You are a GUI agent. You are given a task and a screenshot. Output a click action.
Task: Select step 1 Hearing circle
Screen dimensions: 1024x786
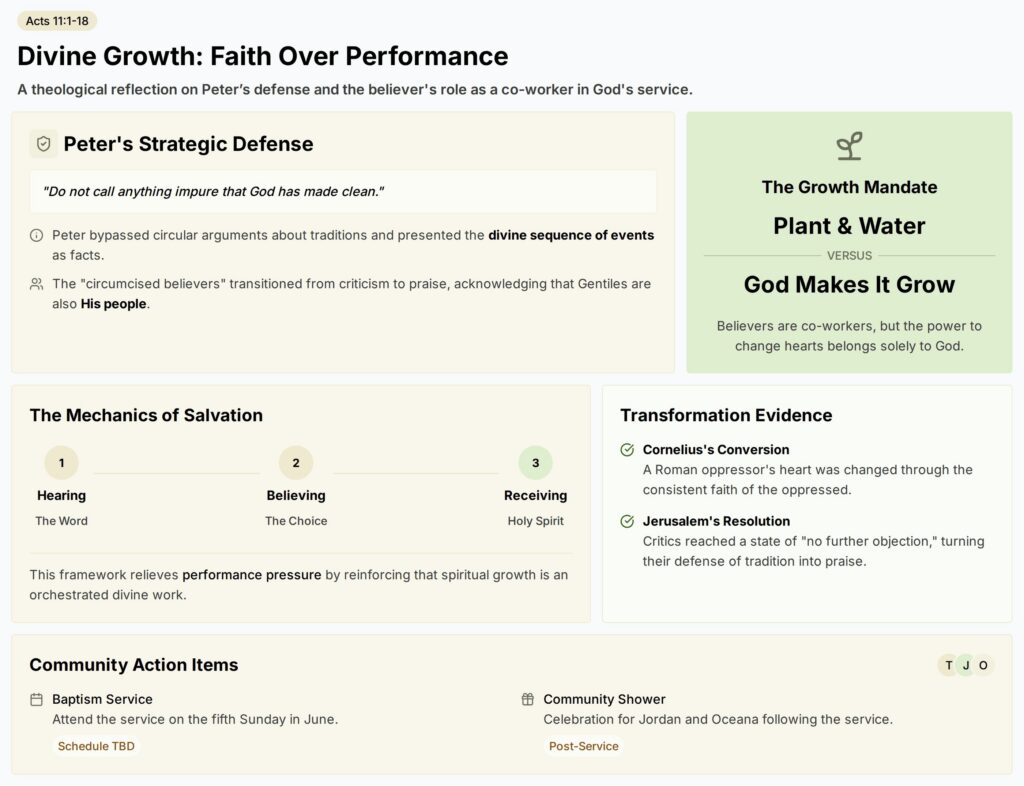[x=61, y=463]
